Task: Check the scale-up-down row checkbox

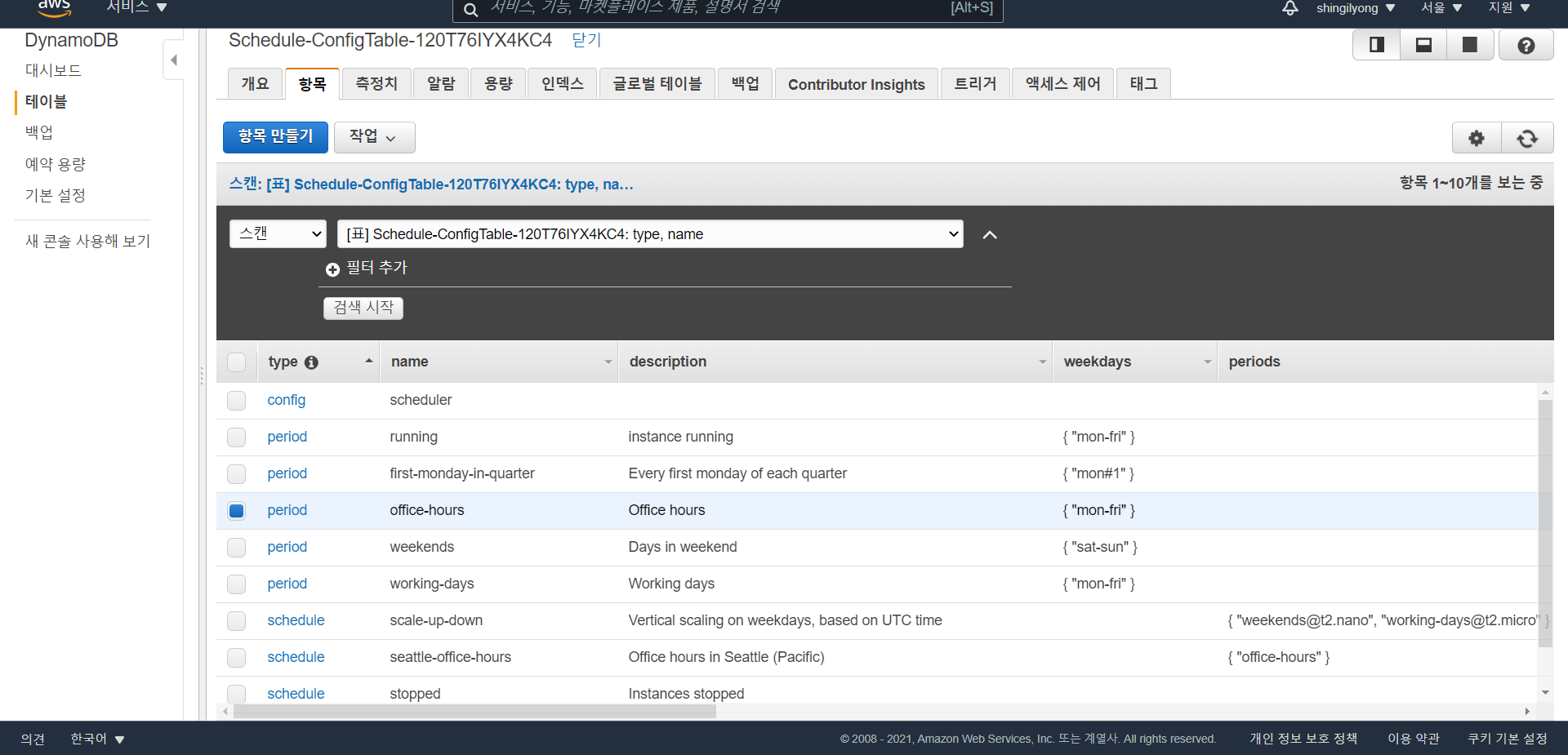Action: 237,621
